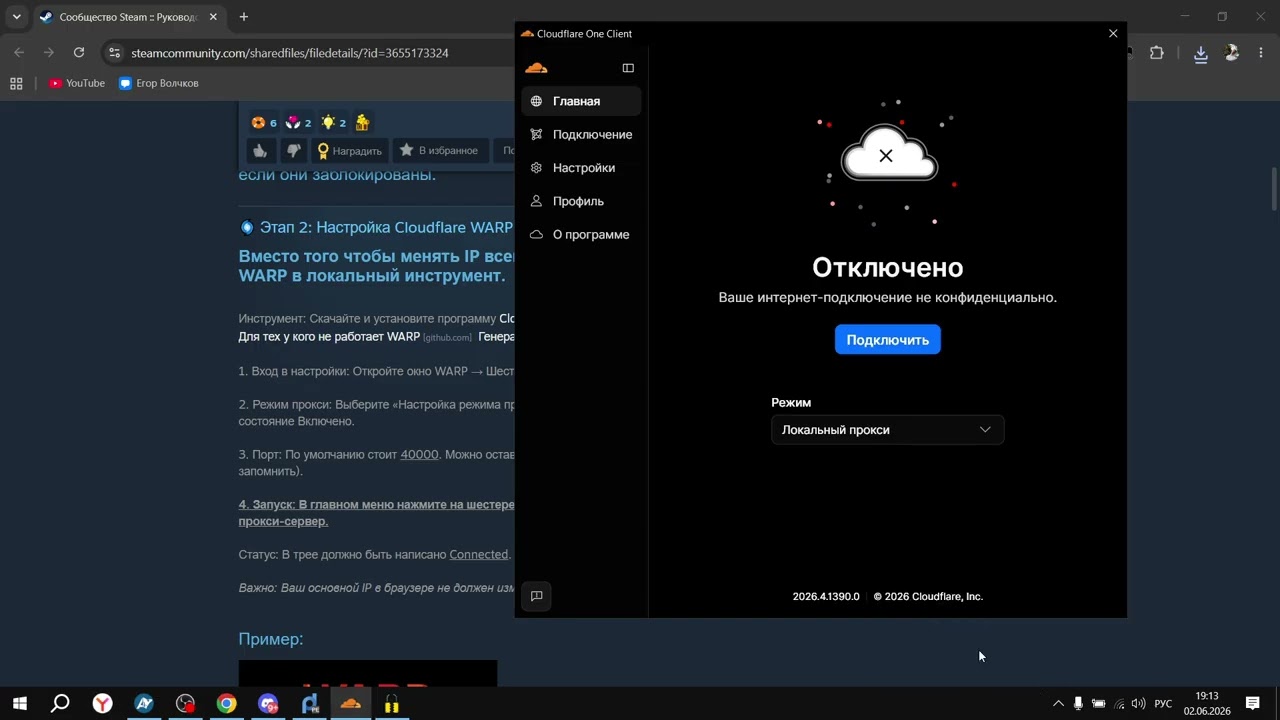Click the volume icon in system tray
This screenshot has height=720, width=1280.
point(1138,704)
